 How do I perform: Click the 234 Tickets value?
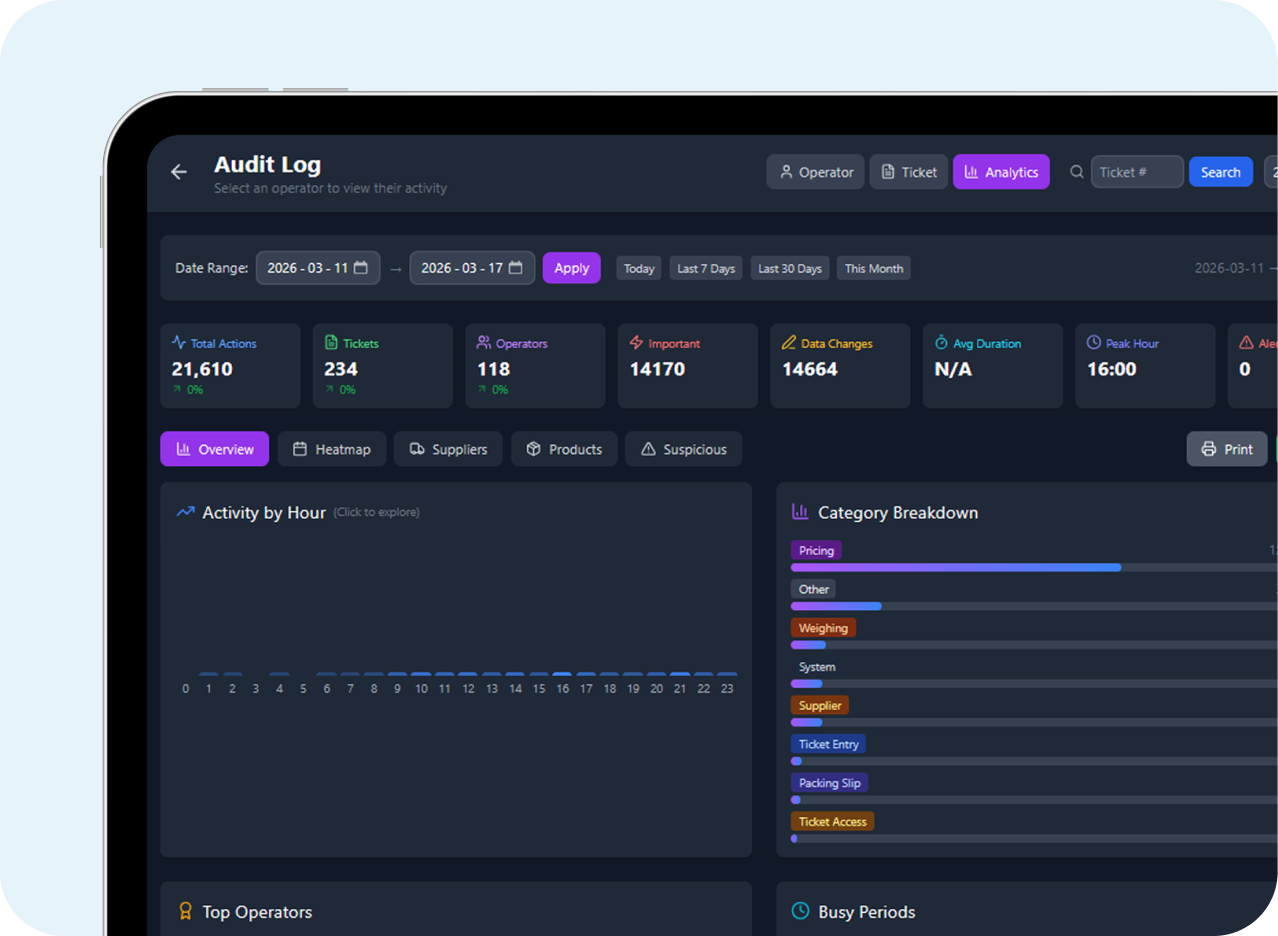(x=341, y=369)
